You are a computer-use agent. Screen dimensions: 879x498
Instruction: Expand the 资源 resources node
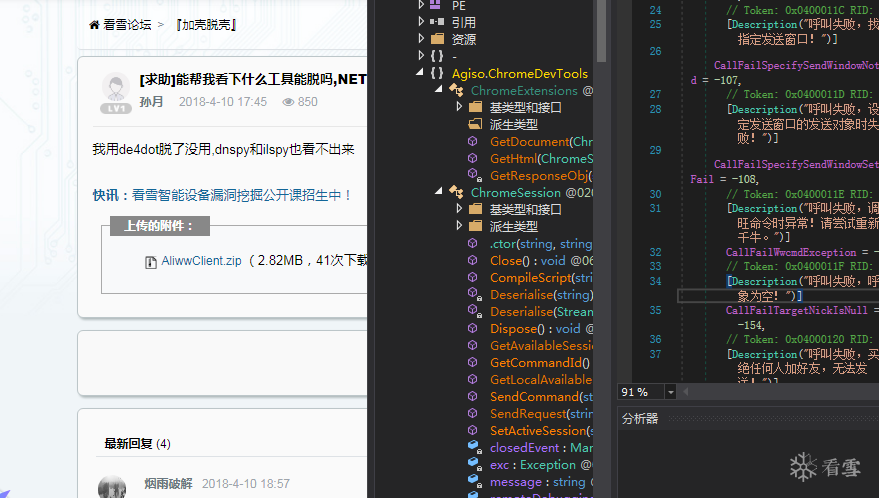[x=421, y=38]
